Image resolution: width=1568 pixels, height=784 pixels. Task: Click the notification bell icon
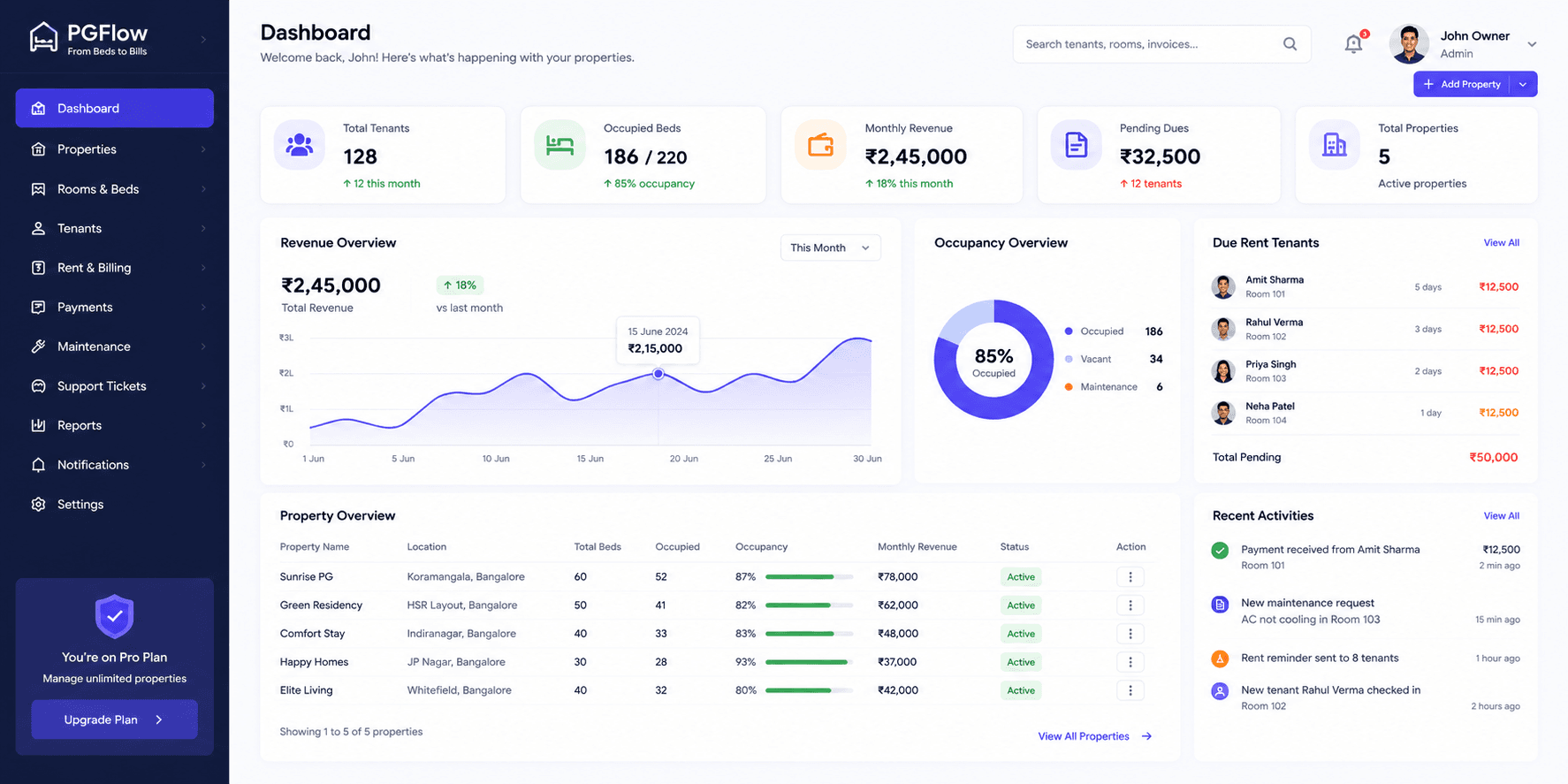[1353, 43]
